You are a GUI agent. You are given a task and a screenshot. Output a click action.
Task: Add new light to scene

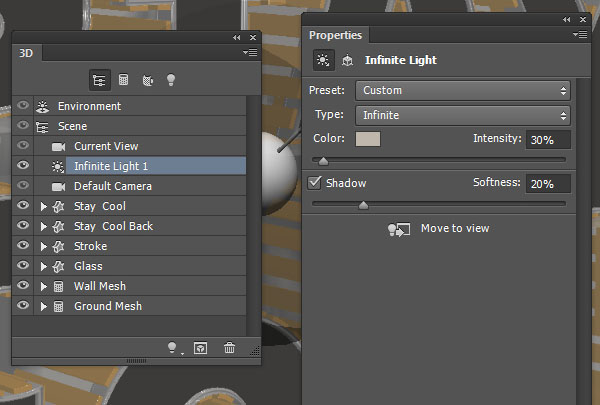(173, 347)
